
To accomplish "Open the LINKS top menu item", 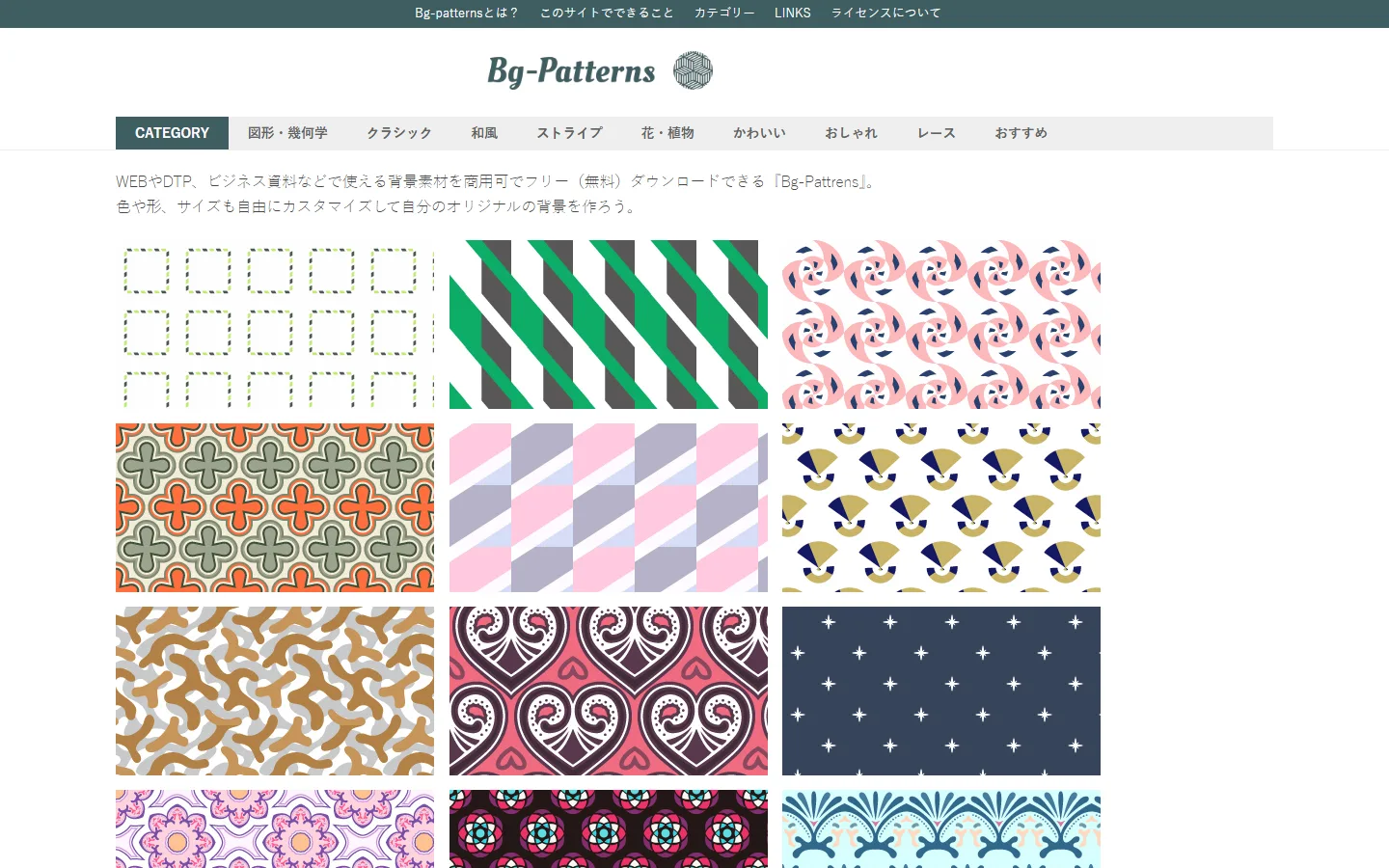I will [793, 13].
